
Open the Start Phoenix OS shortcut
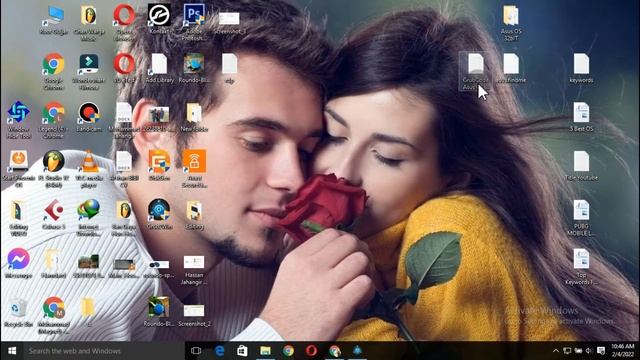coord(18,169)
